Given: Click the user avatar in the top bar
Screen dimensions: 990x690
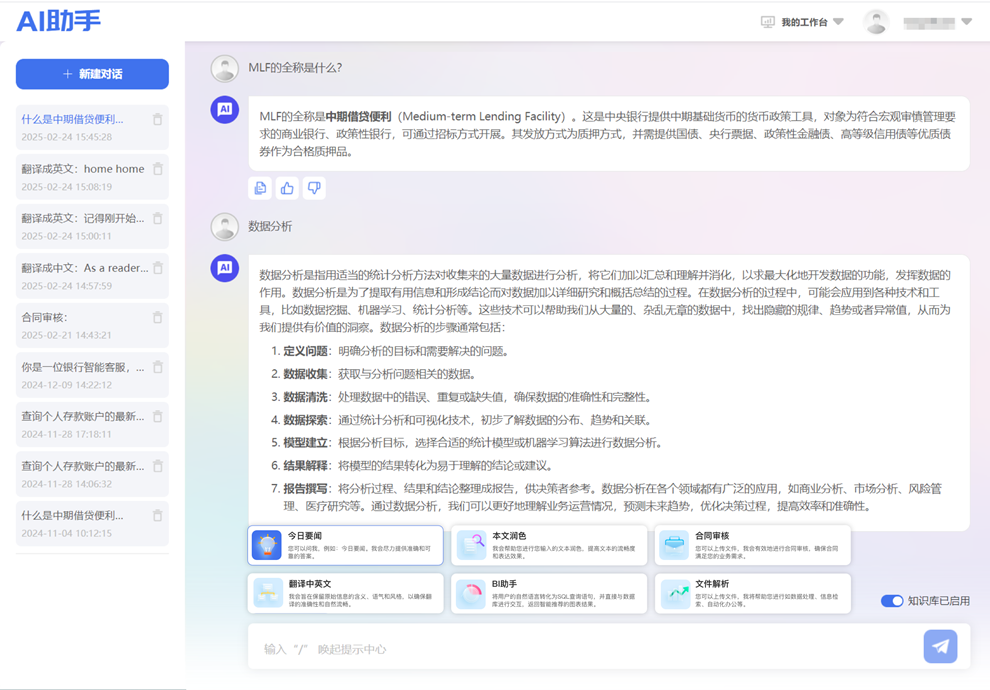Looking at the screenshot, I should [876, 21].
